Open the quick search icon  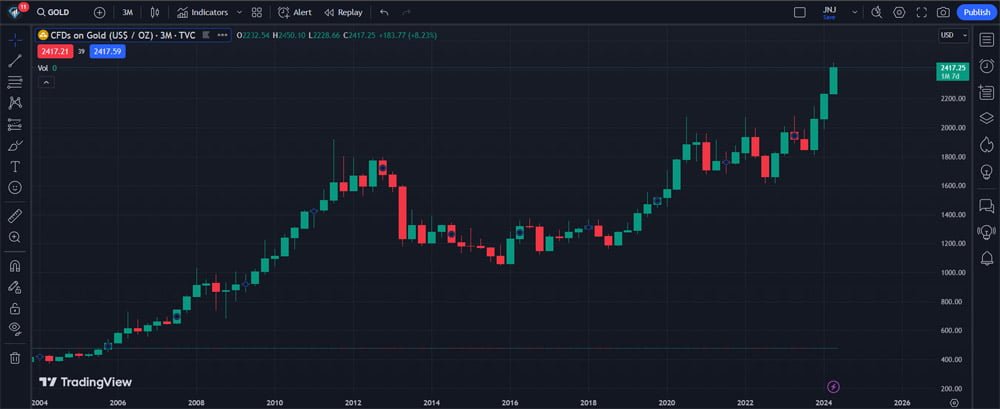(877, 12)
